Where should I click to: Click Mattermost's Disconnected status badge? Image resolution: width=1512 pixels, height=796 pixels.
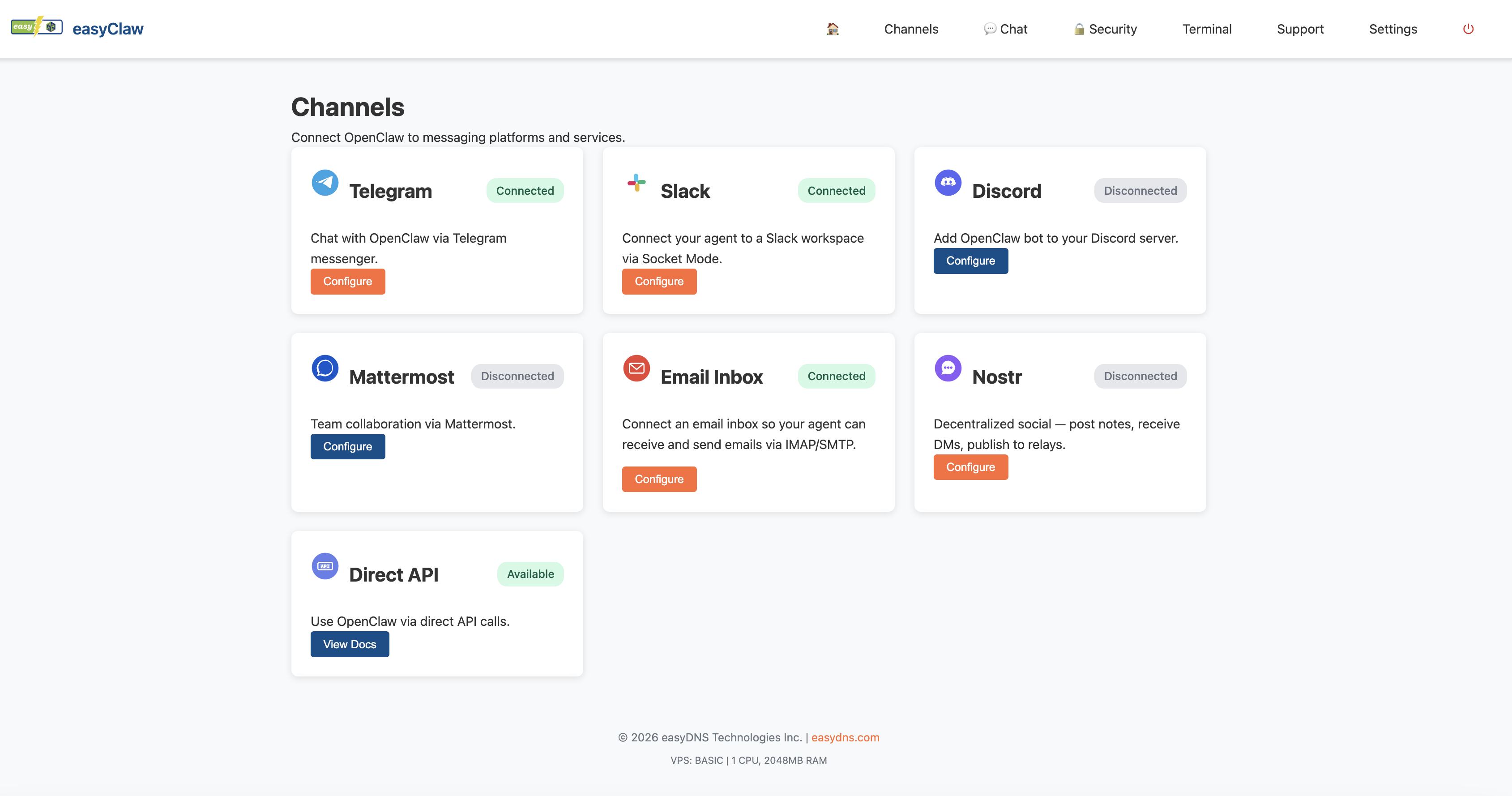point(517,376)
